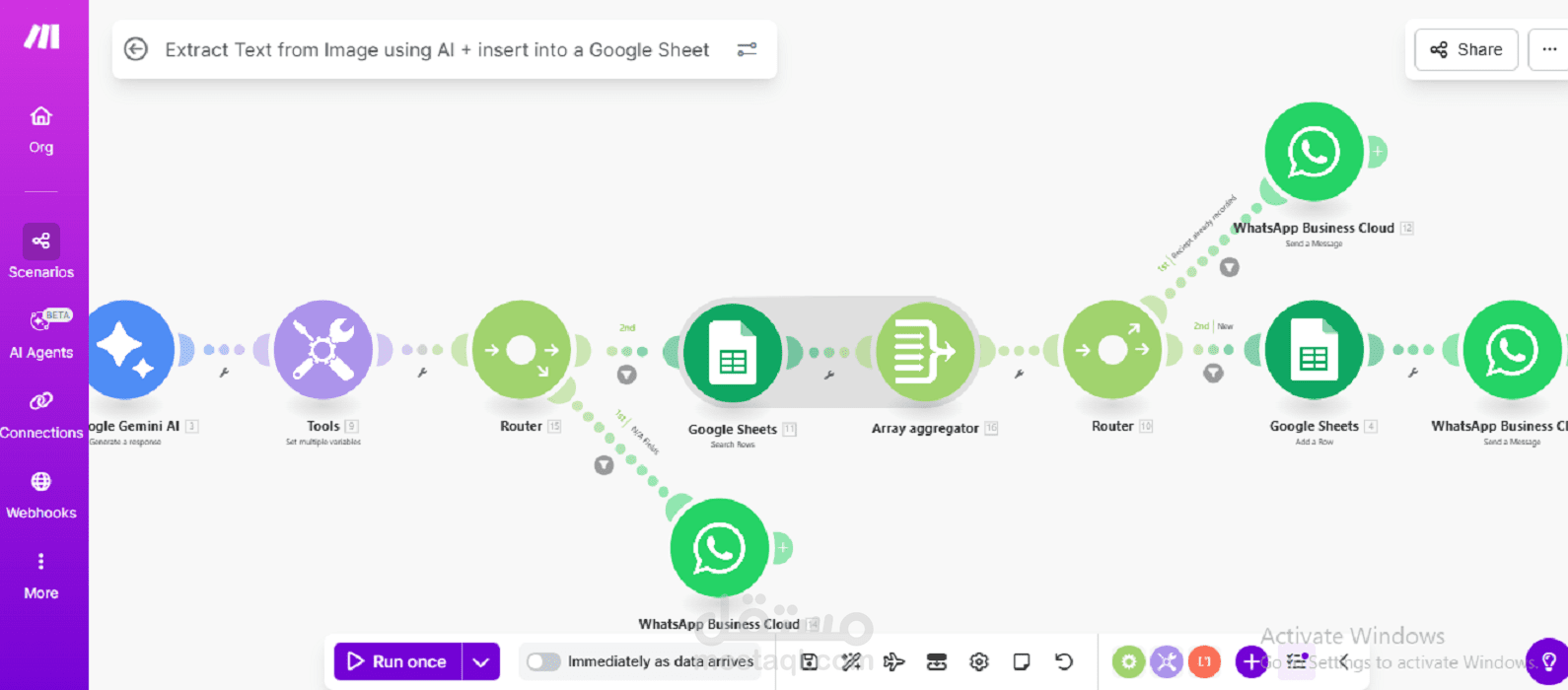
Task: Open scenario settings gear icon
Action: pyautogui.click(x=979, y=661)
